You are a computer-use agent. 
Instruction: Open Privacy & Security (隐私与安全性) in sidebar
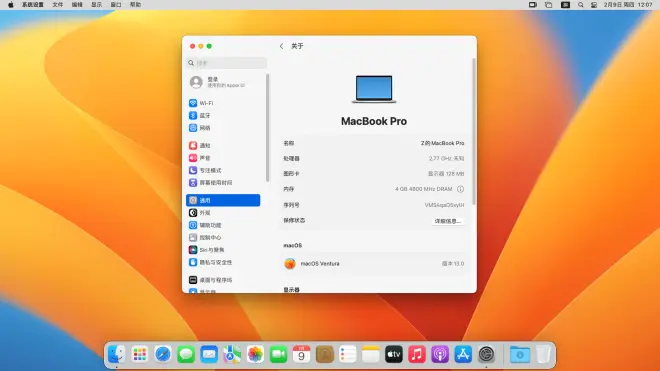click(x=223, y=262)
